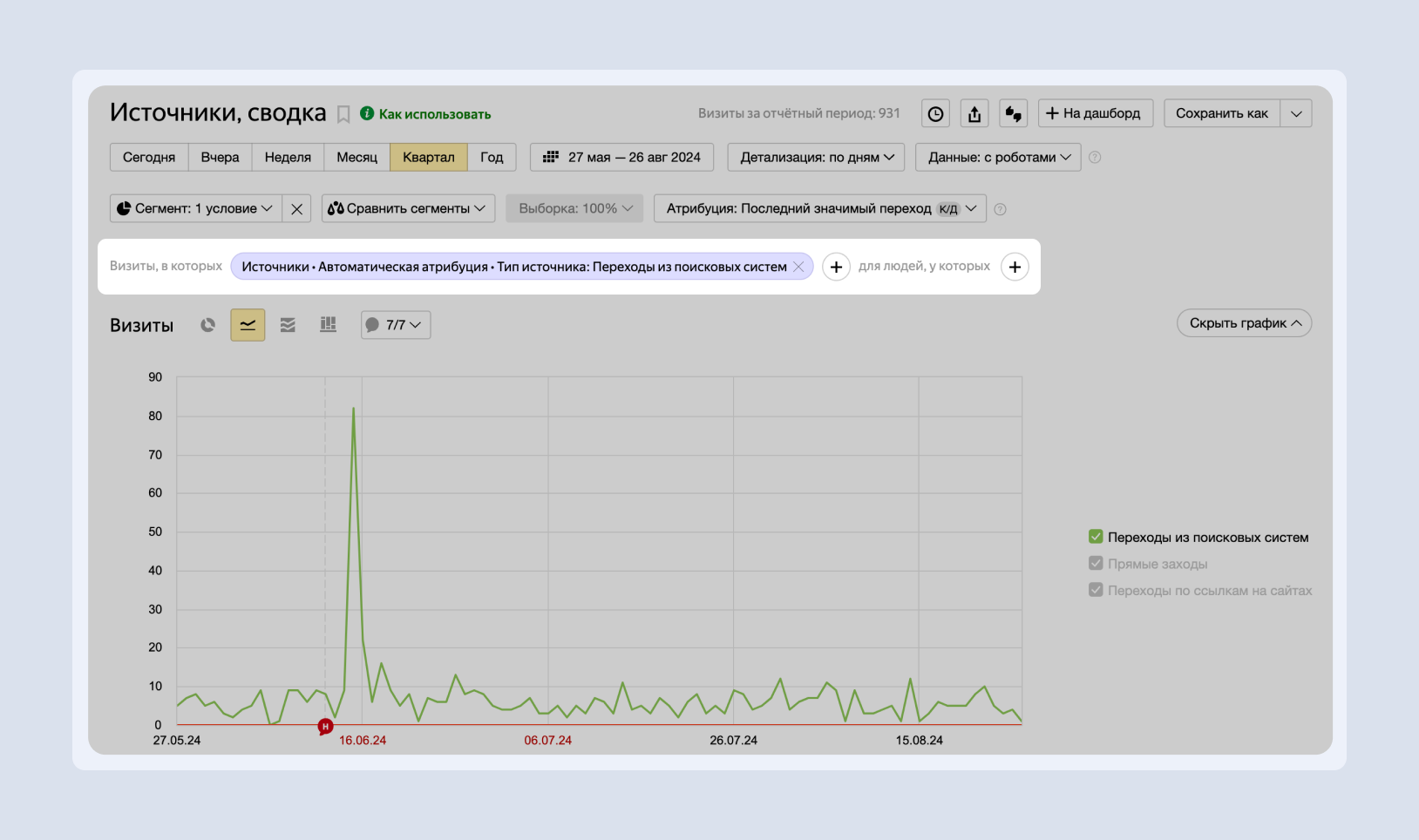Image resolution: width=1419 pixels, height=840 pixels.
Task: Select the Год period tab
Action: tap(492, 157)
